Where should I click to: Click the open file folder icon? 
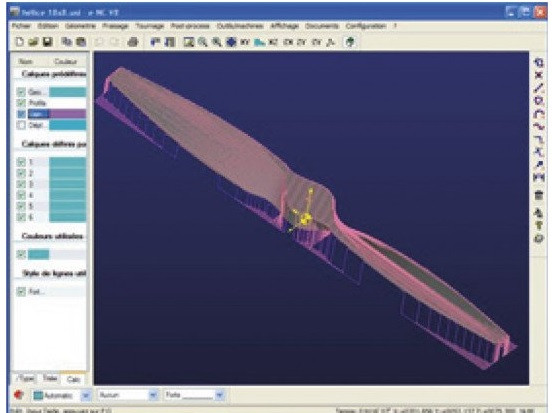click(x=33, y=42)
